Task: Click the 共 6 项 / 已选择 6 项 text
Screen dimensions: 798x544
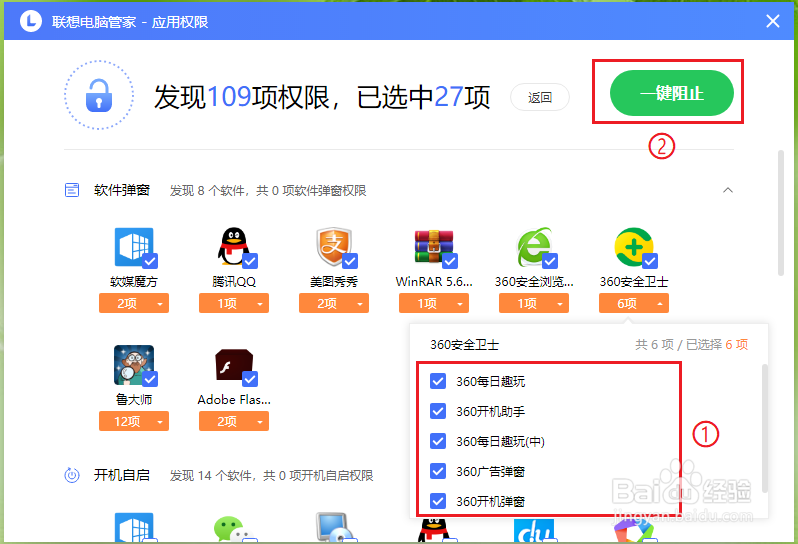Action: coord(692,345)
